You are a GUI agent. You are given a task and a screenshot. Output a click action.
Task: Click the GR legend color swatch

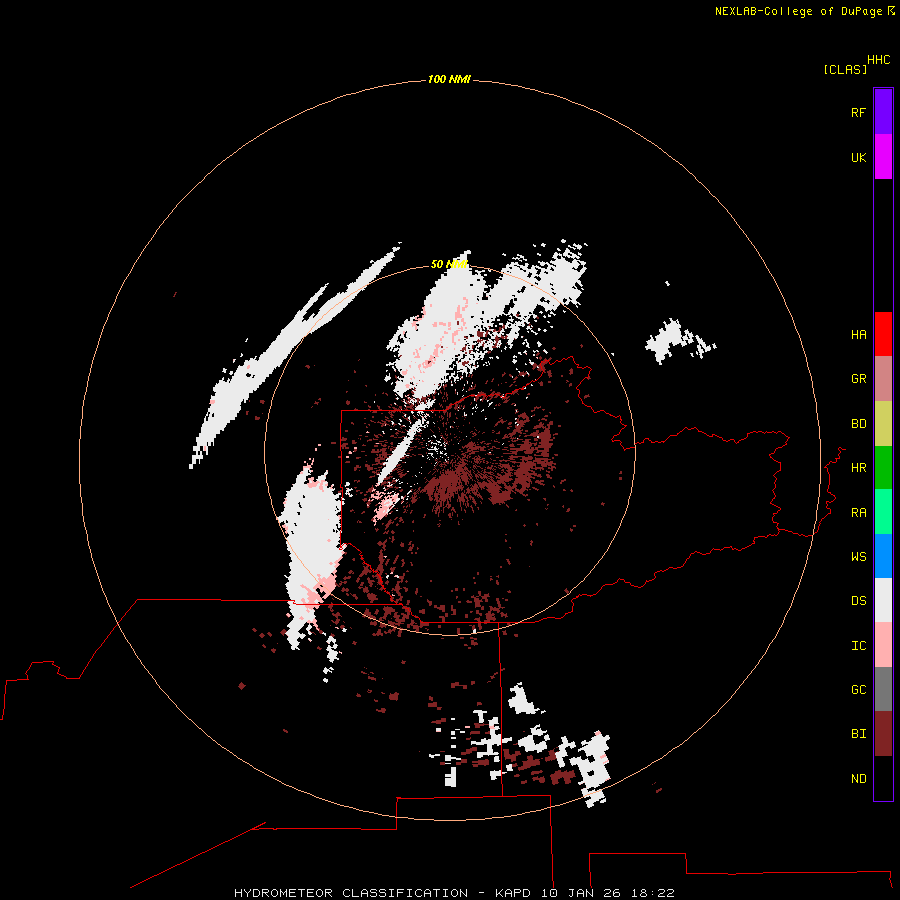tap(883, 379)
